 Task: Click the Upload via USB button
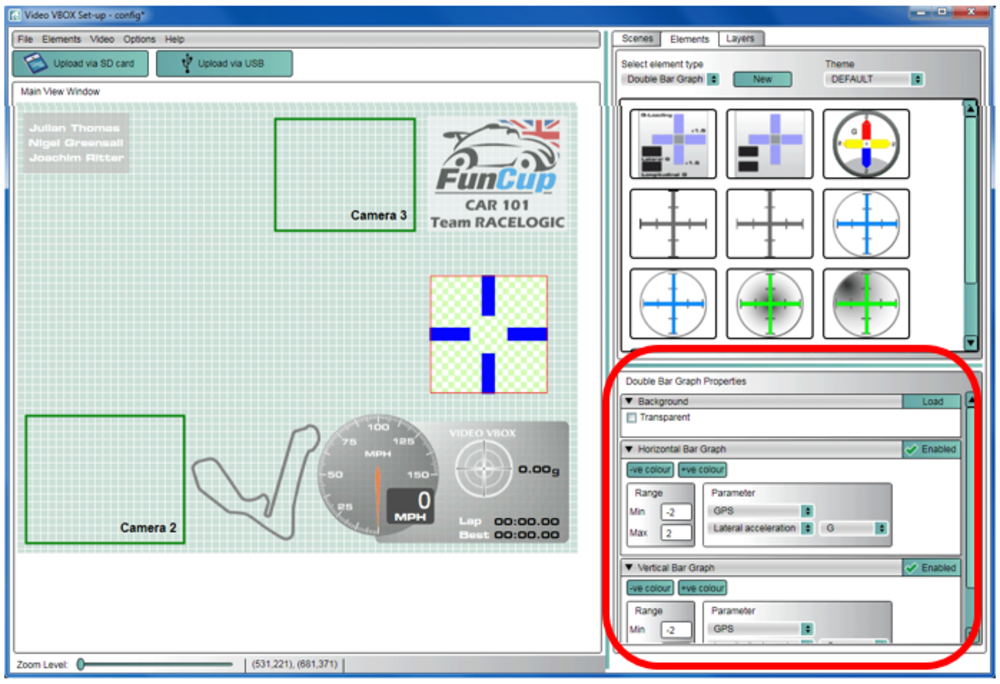(x=224, y=63)
